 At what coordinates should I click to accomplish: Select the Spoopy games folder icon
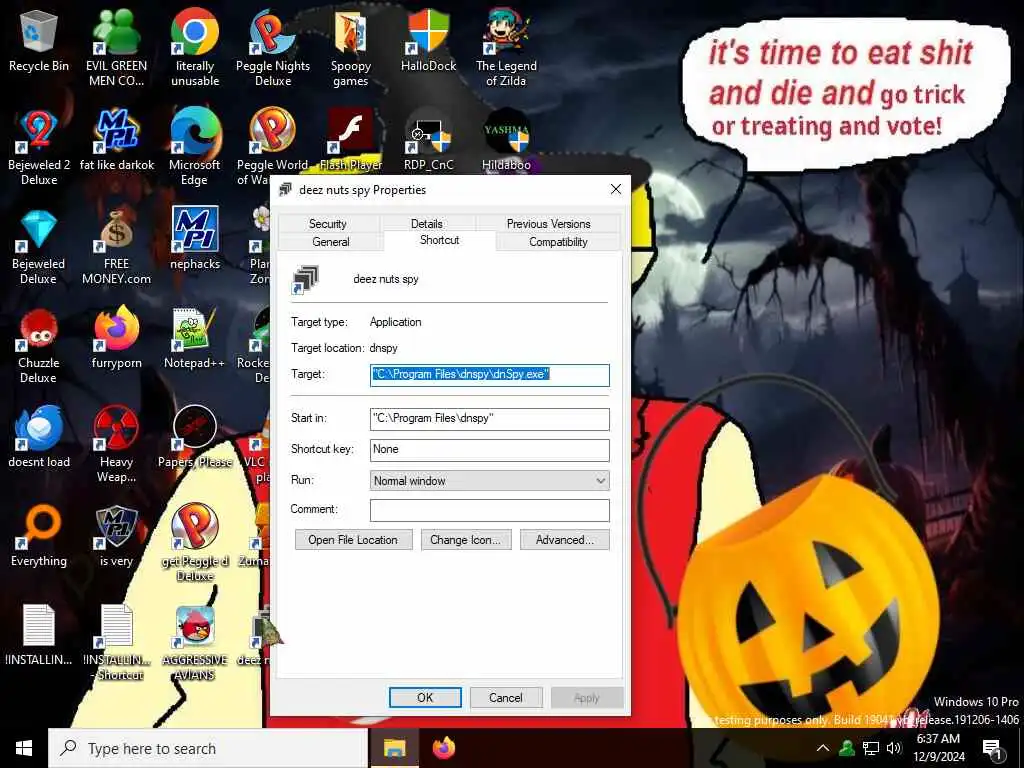[351, 49]
